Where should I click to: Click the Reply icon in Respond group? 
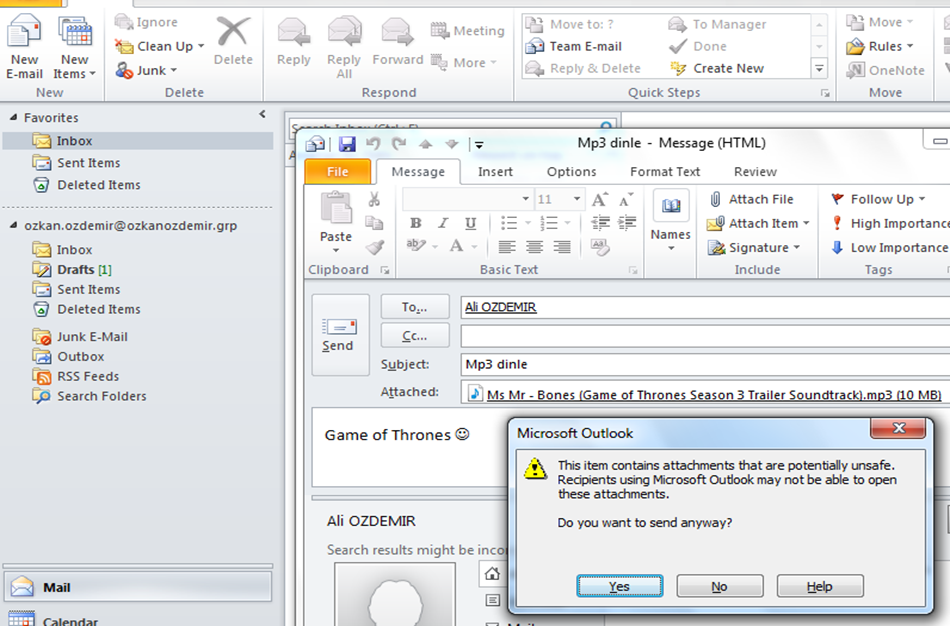click(x=294, y=33)
